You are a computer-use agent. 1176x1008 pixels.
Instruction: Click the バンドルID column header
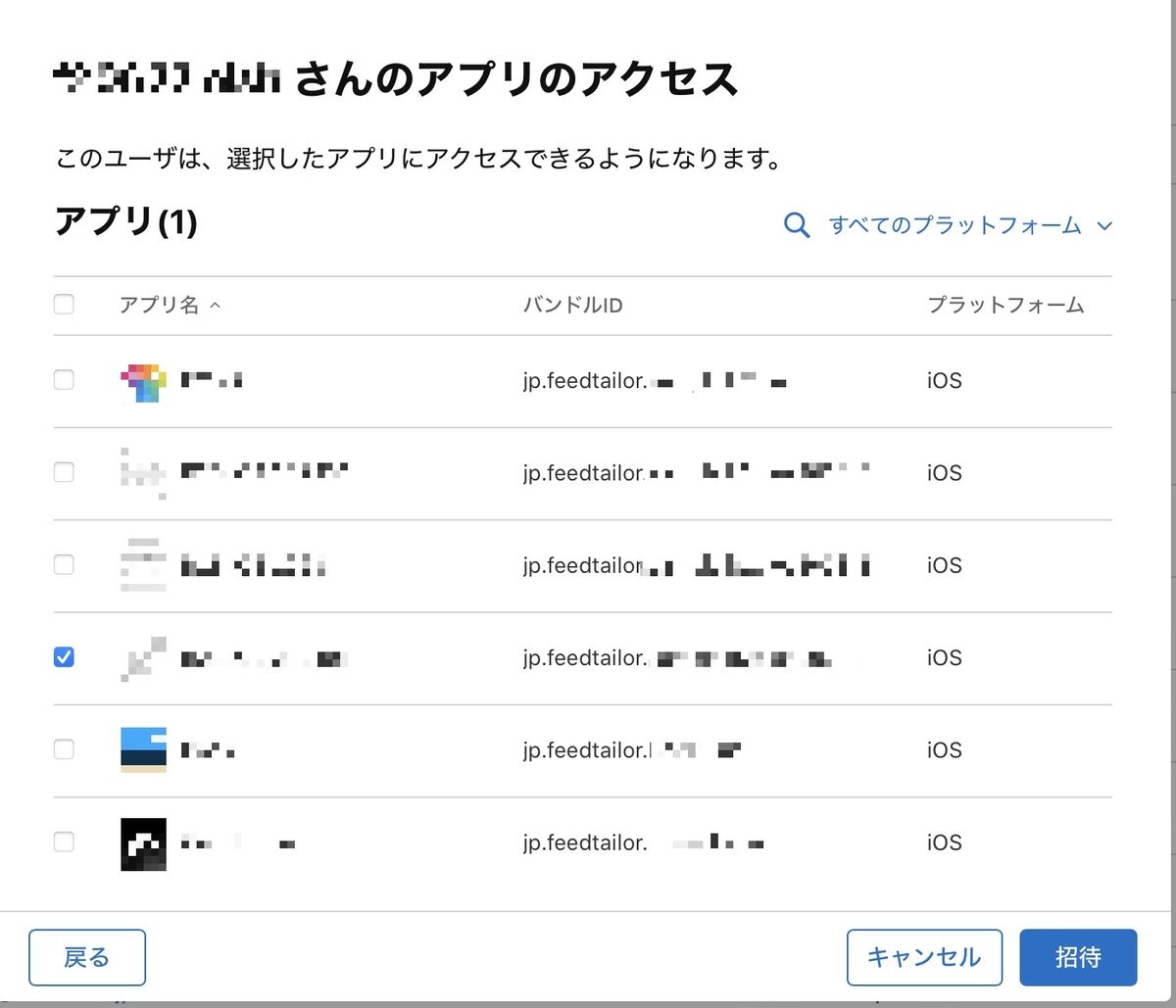[x=572, y=306]
